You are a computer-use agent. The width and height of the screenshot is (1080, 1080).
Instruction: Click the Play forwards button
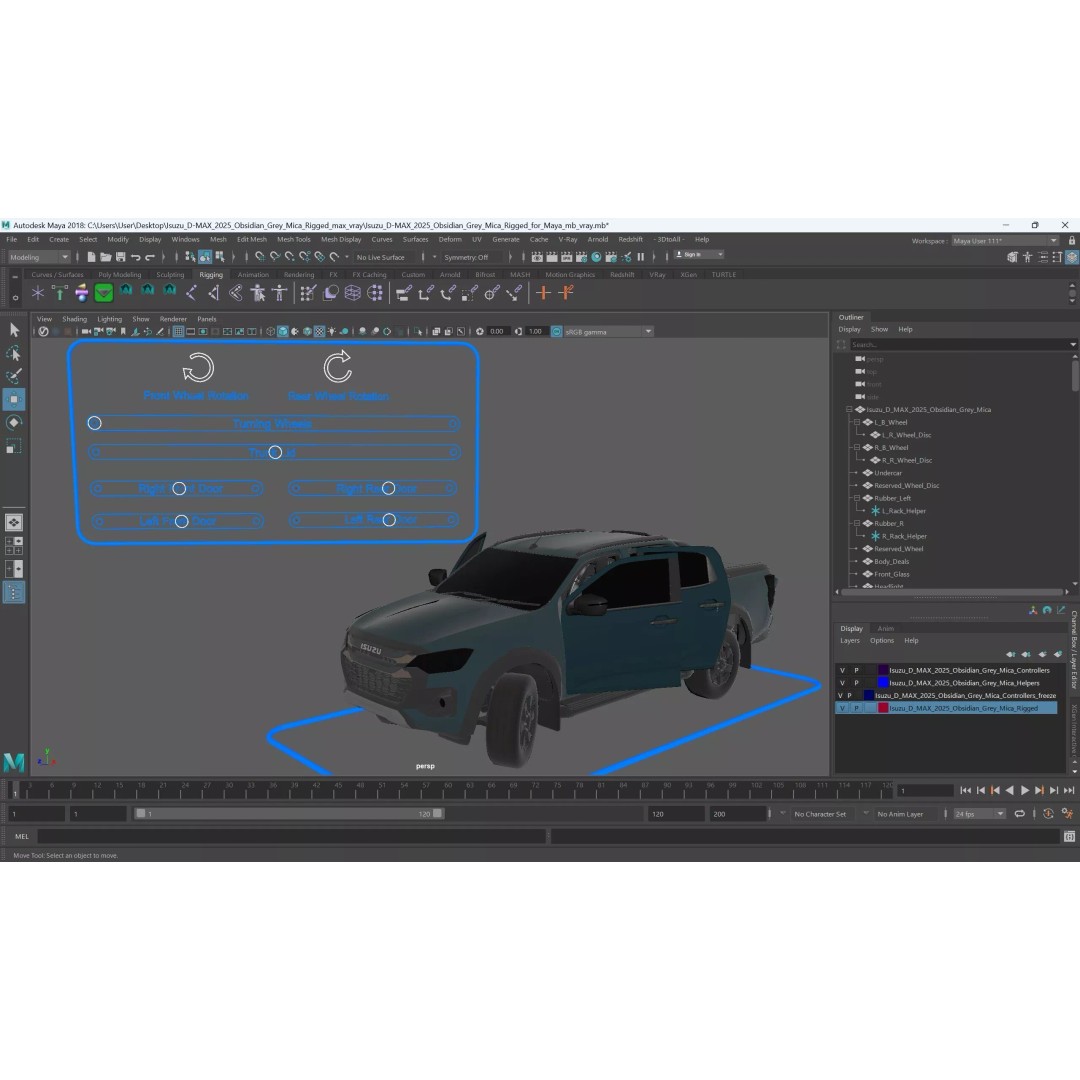[x=1024, y=791]
